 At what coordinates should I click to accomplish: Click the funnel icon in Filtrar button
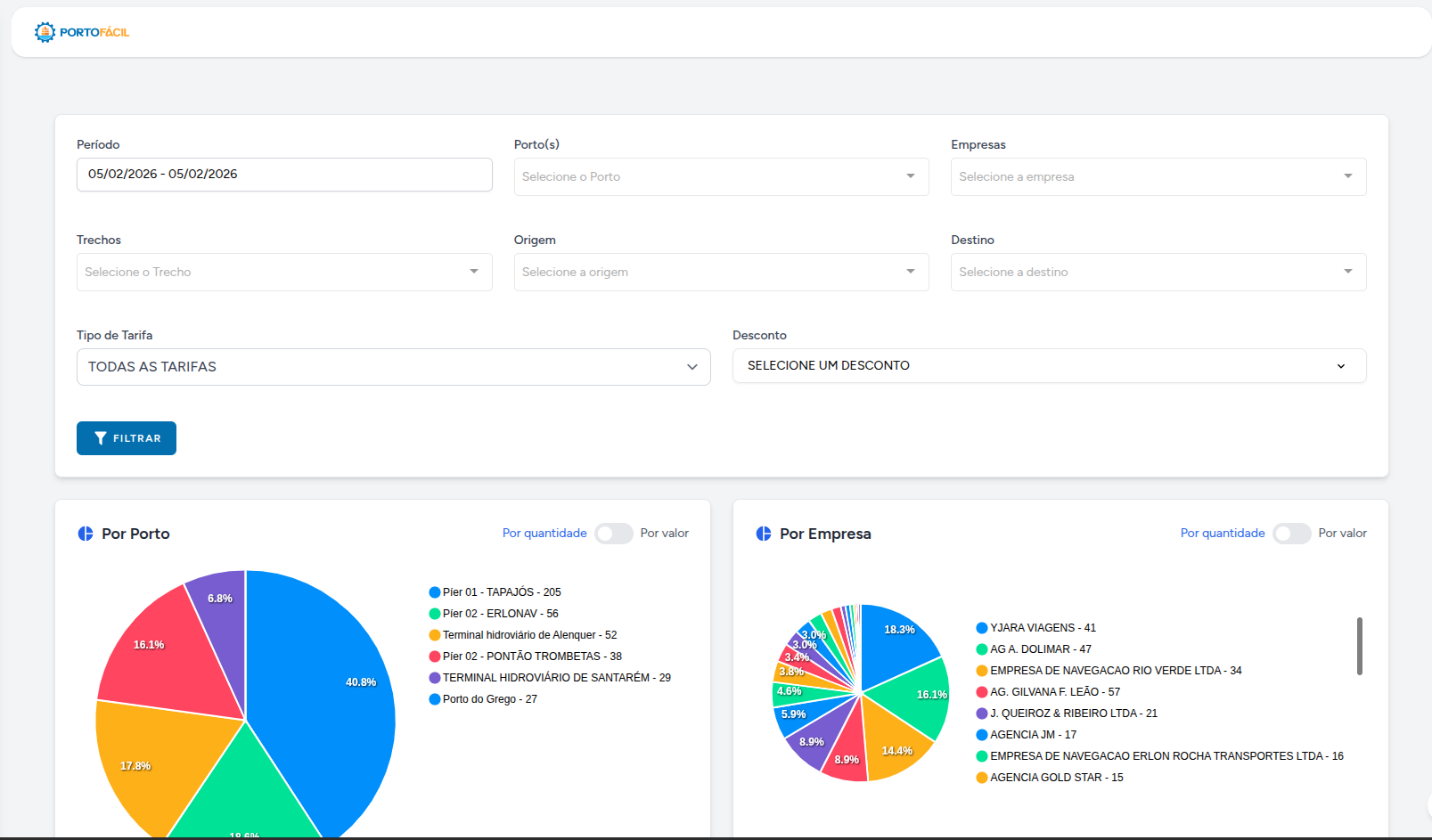pos(101,438)
